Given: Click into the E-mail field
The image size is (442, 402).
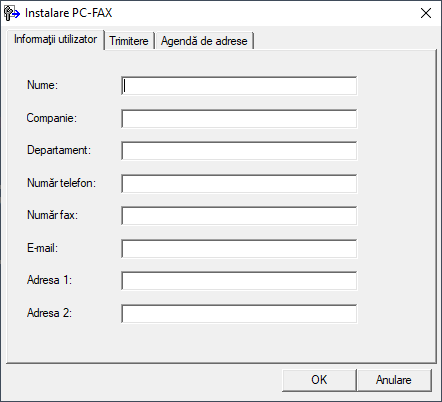Looking at the screenshot, I should click(x=239, y=248).
